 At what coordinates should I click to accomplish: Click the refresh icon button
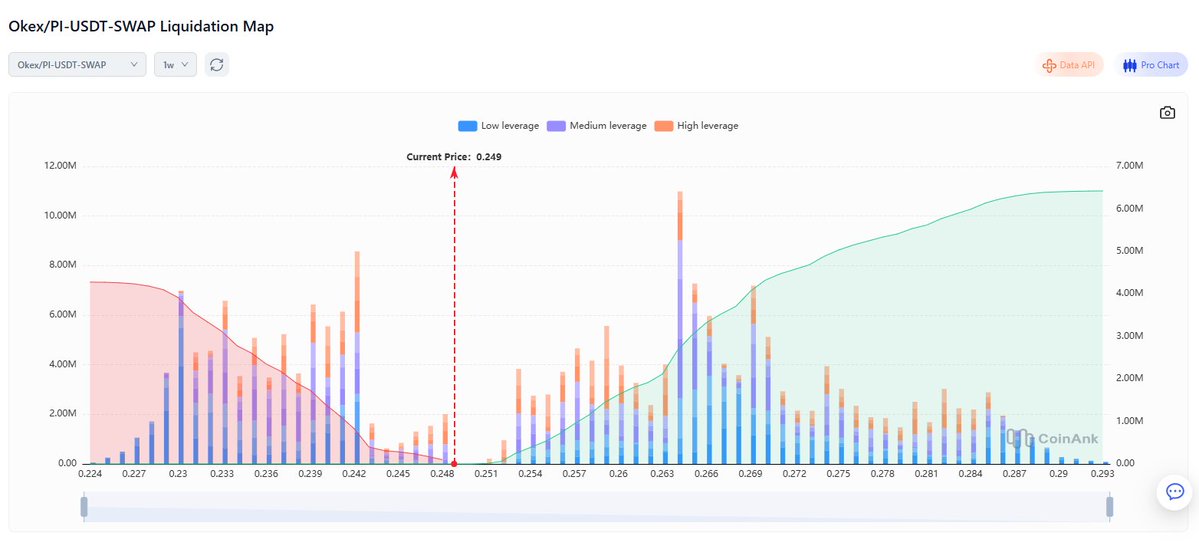[216, 64]
